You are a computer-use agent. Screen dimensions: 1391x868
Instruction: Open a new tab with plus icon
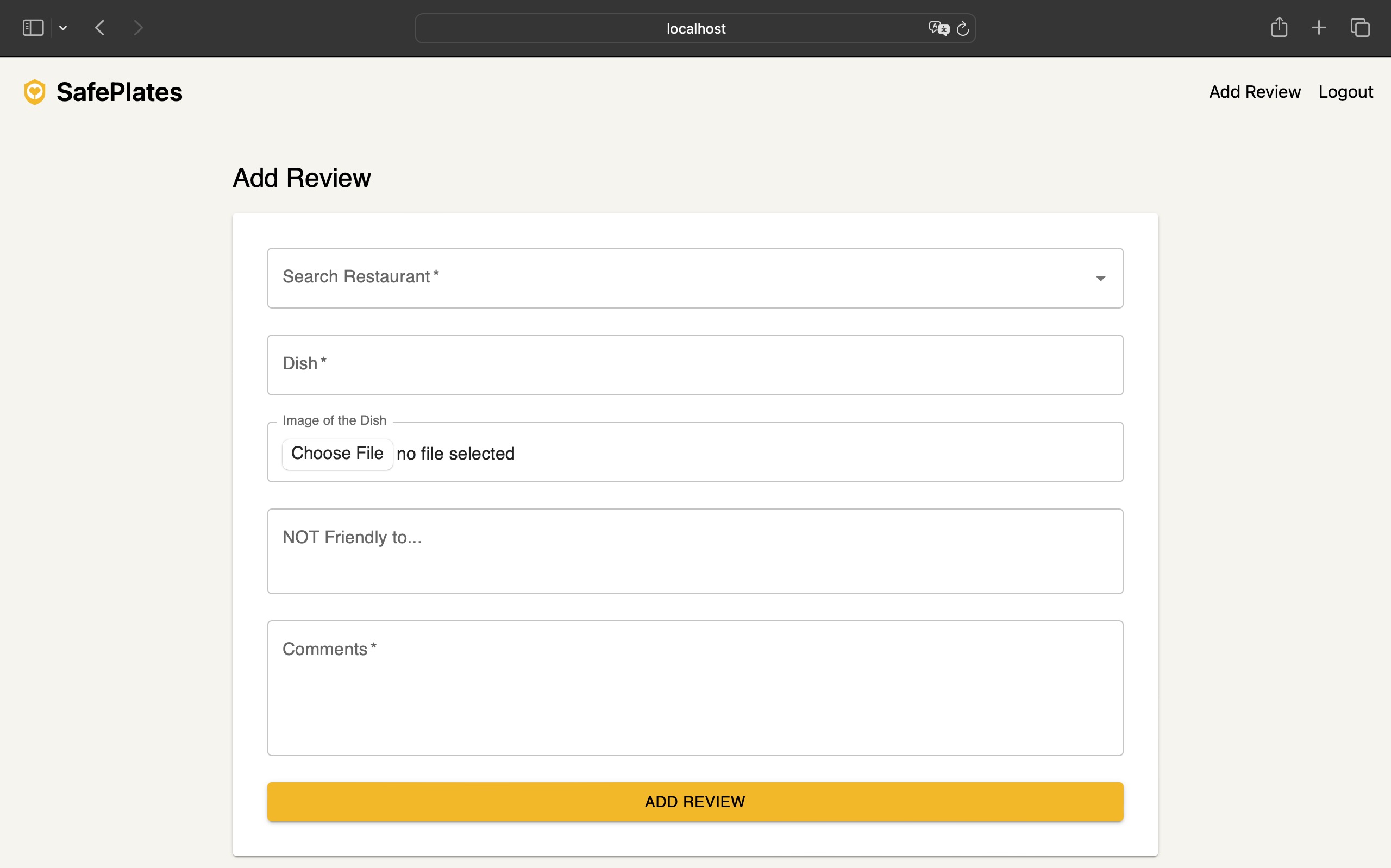[x=1319, y=28]
